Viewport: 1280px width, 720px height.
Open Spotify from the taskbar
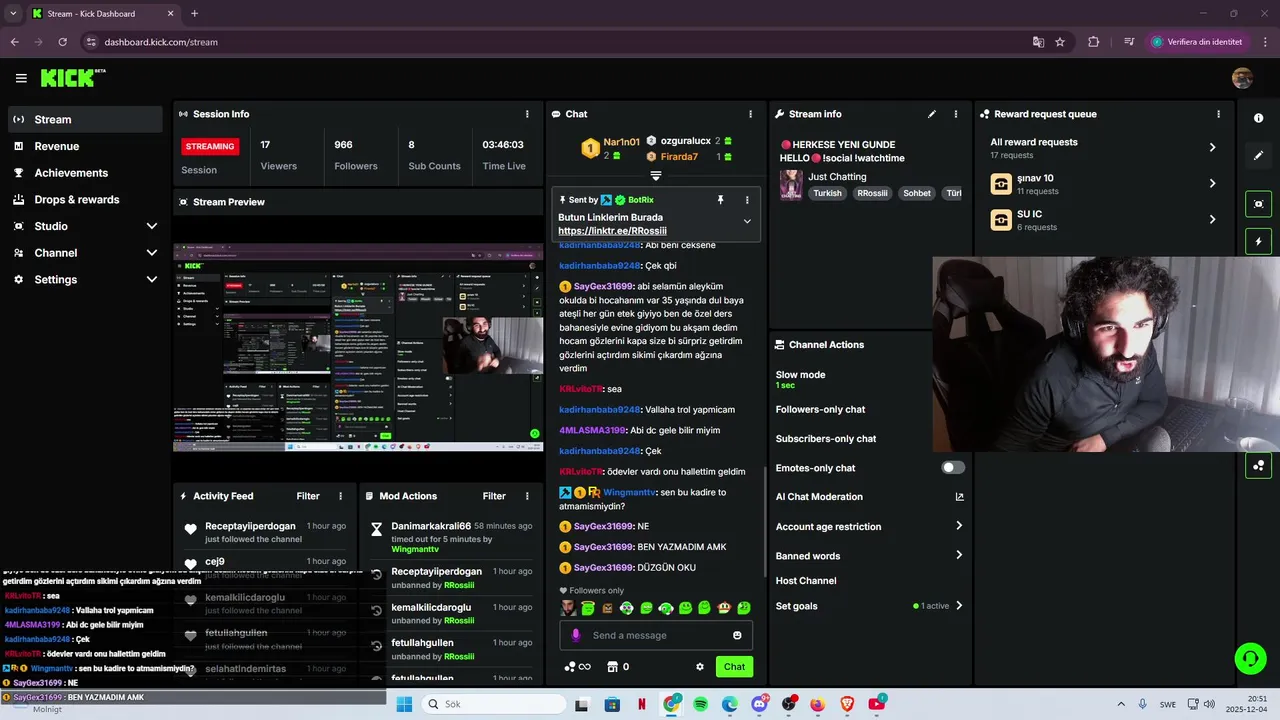point(701,704)
